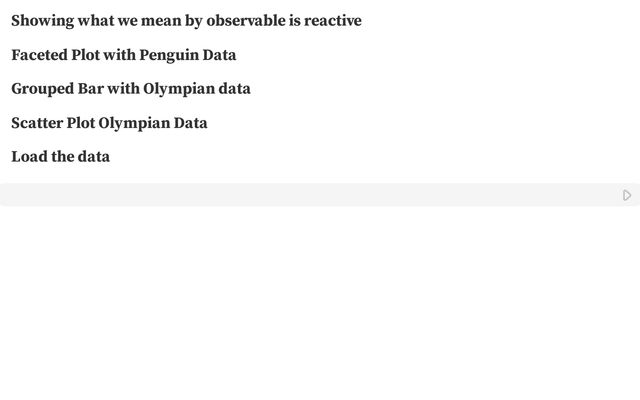Run the empty code cell
This screenshot has height=400, width=640.
(627, 195)
